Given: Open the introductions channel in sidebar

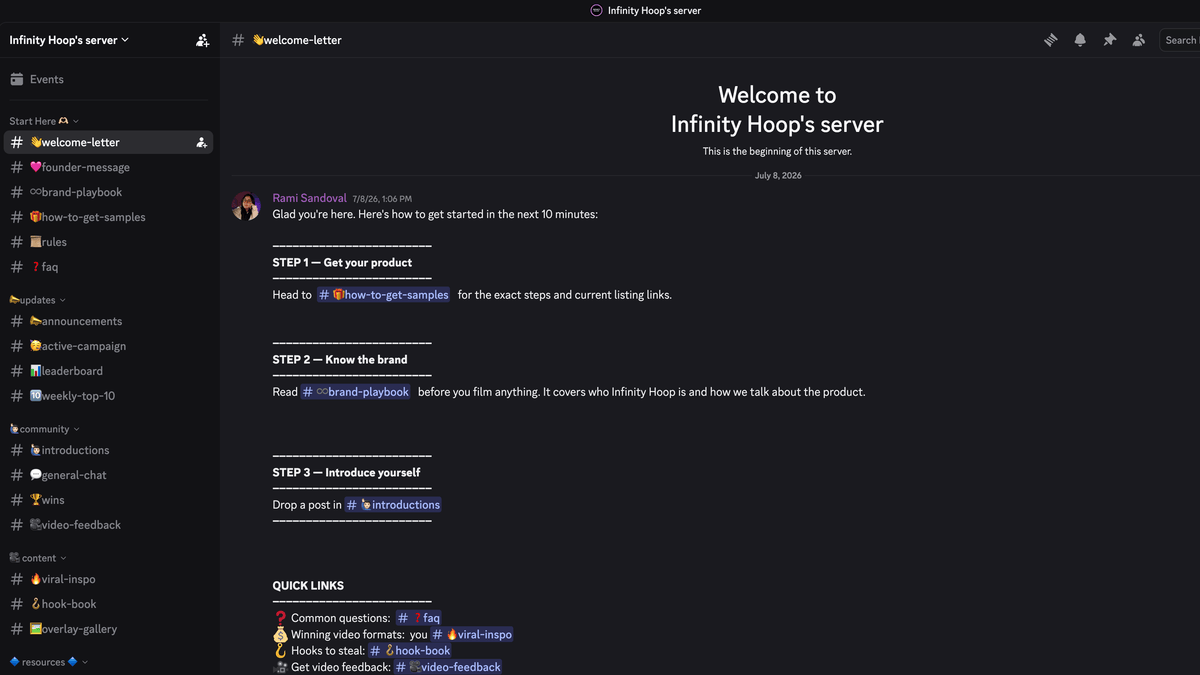Looking at the screenshot, I should [x=108, y=450].
